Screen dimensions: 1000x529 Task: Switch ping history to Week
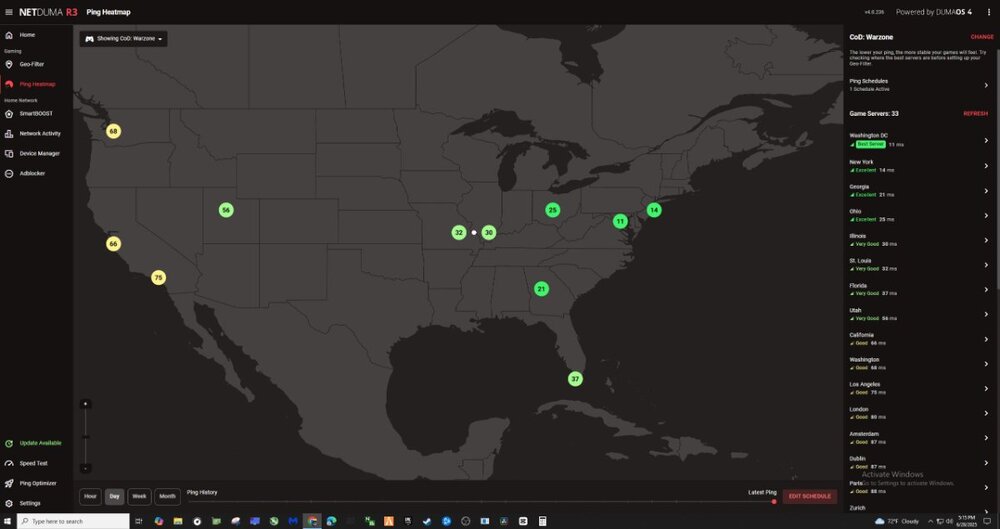(x=139, y=496)
